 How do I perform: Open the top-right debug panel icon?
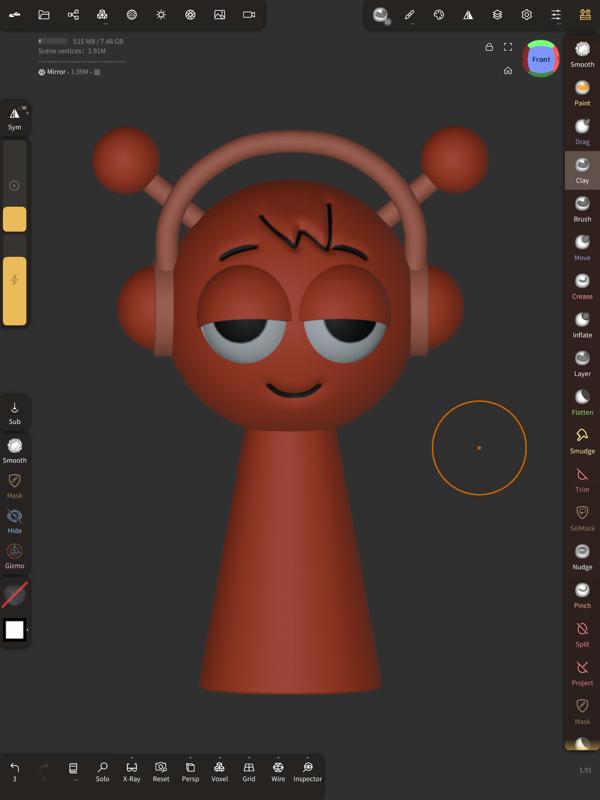click(585, 15)
